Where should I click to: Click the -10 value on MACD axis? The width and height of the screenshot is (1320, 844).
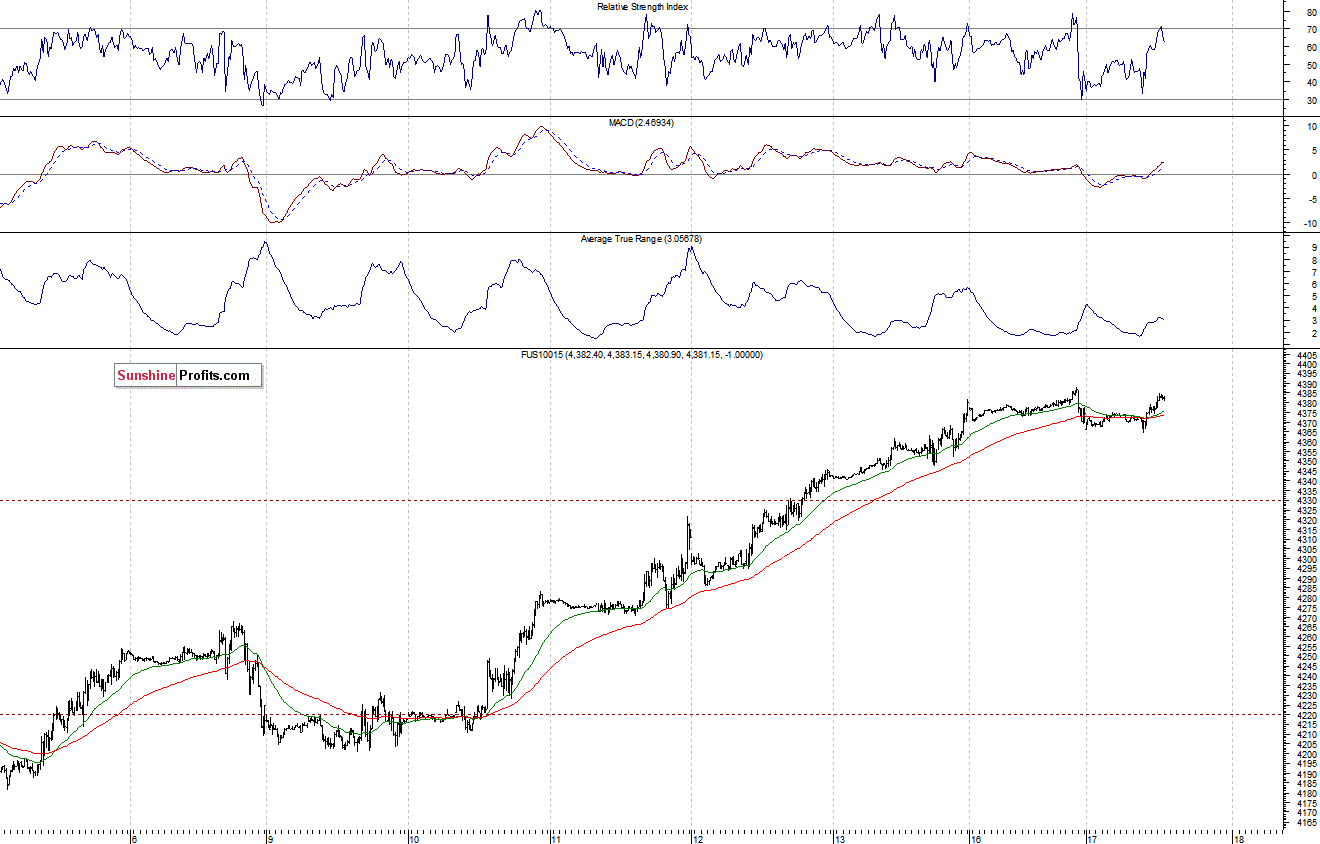[x=1308, y=224]
